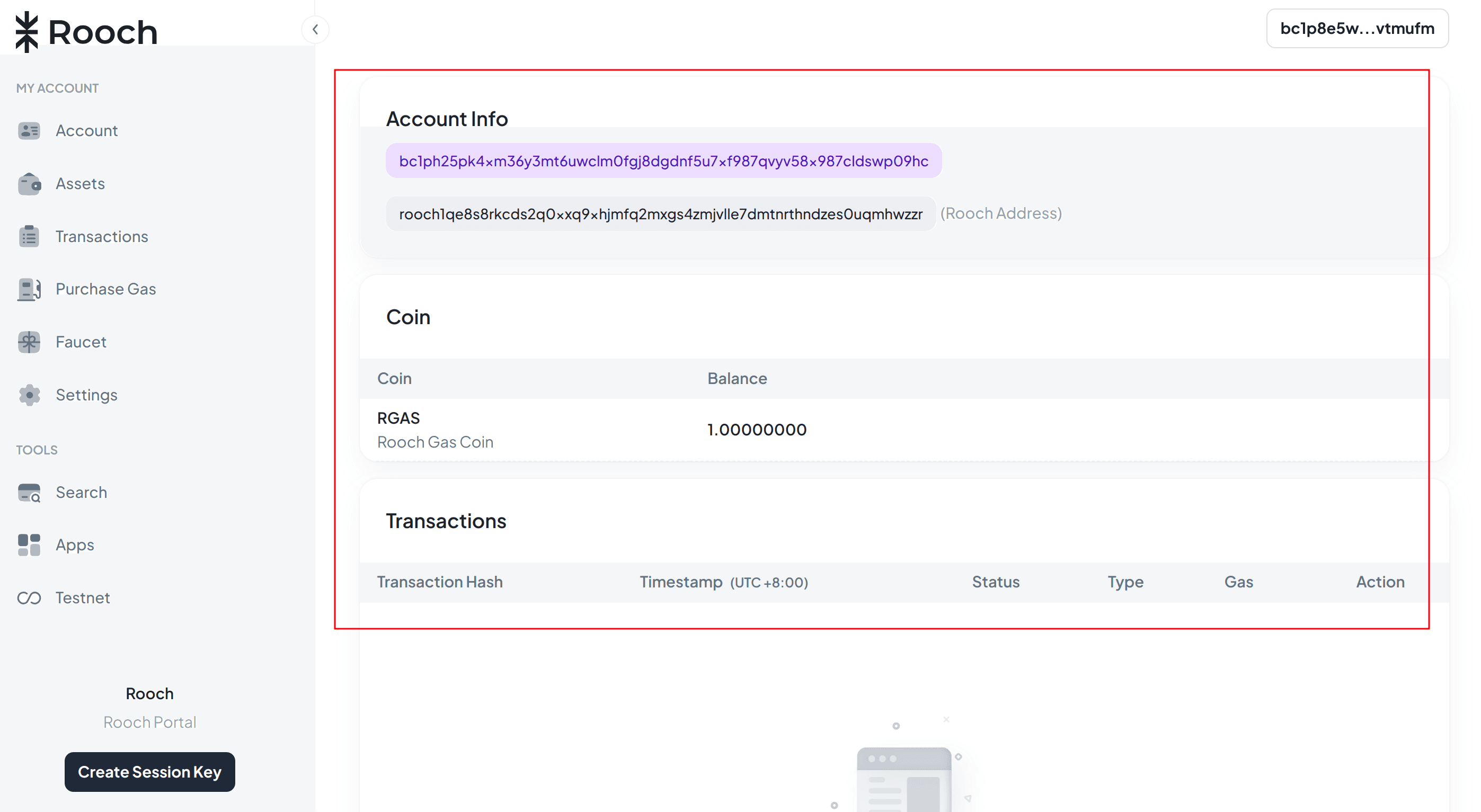Click the TOOLS section label

[x=37, y=450]
